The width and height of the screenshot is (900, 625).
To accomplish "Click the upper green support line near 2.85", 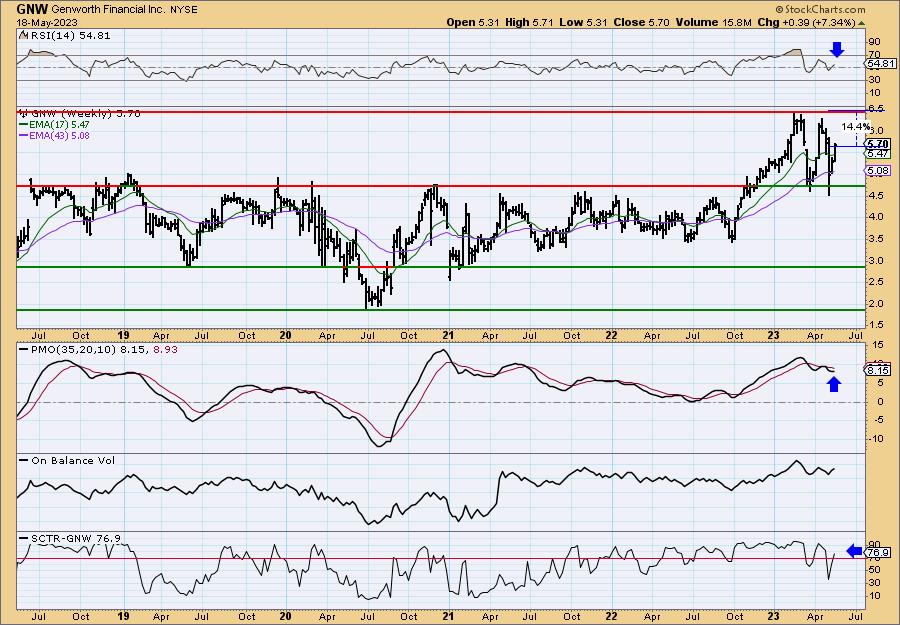I will [440, 267].
